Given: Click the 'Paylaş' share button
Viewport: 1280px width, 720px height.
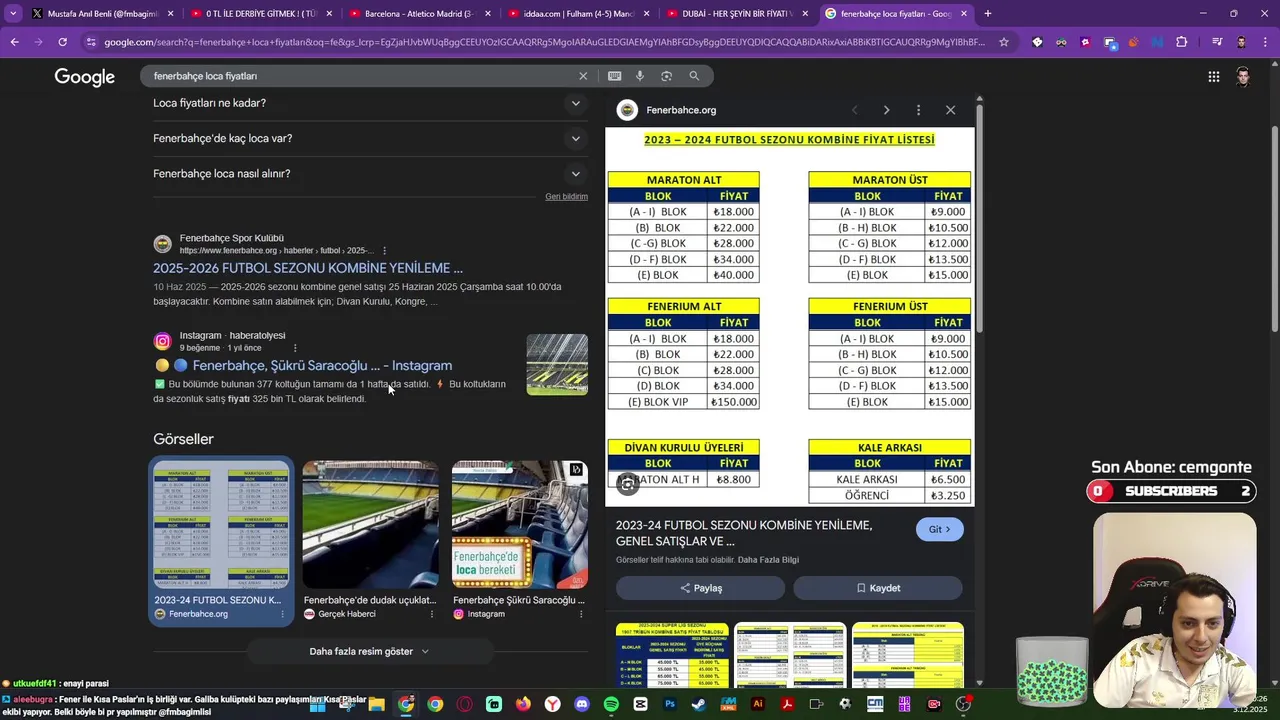Looking at the screenshot, I should click(700, 588).
